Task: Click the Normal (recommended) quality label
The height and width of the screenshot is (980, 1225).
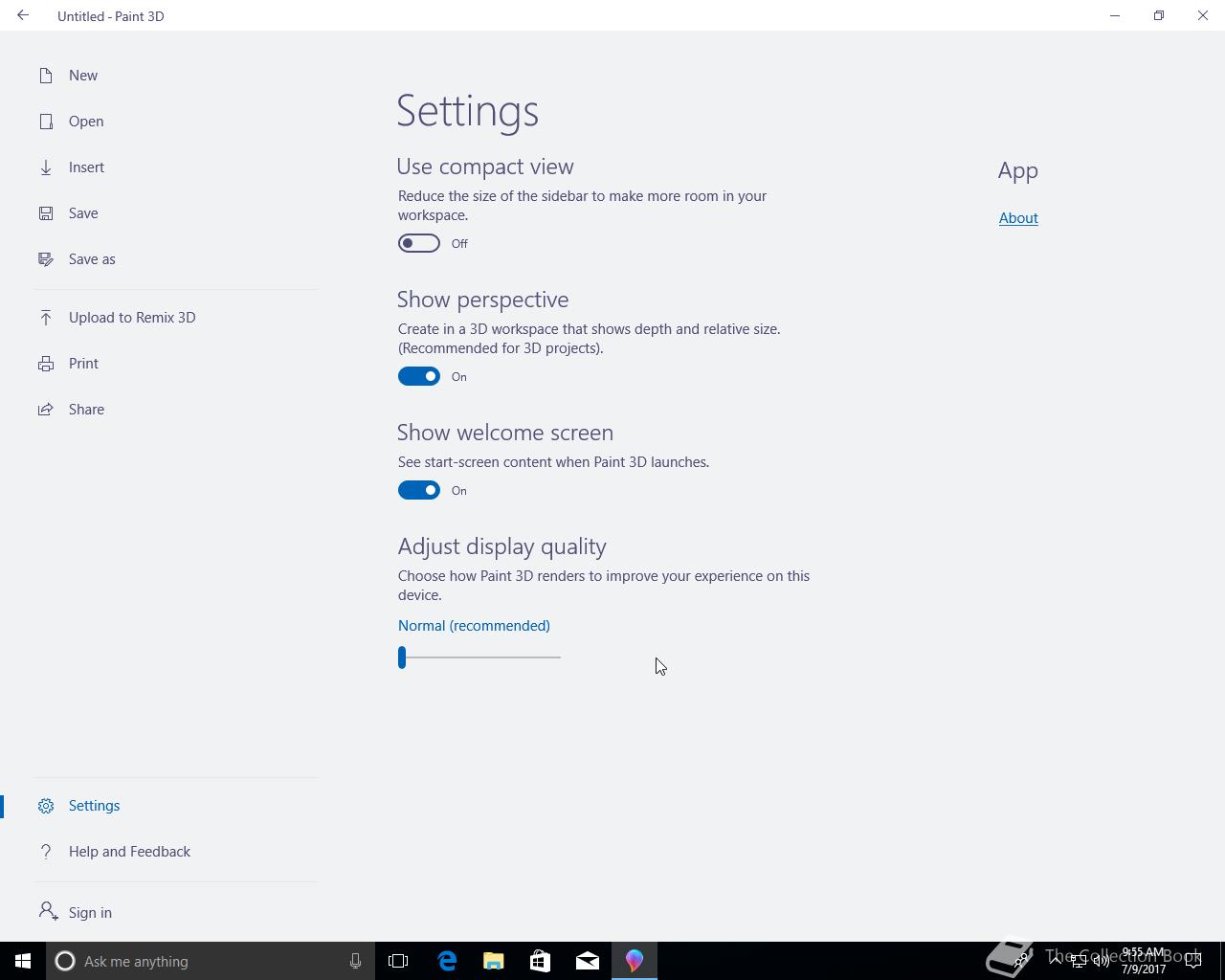Action: 474,626
